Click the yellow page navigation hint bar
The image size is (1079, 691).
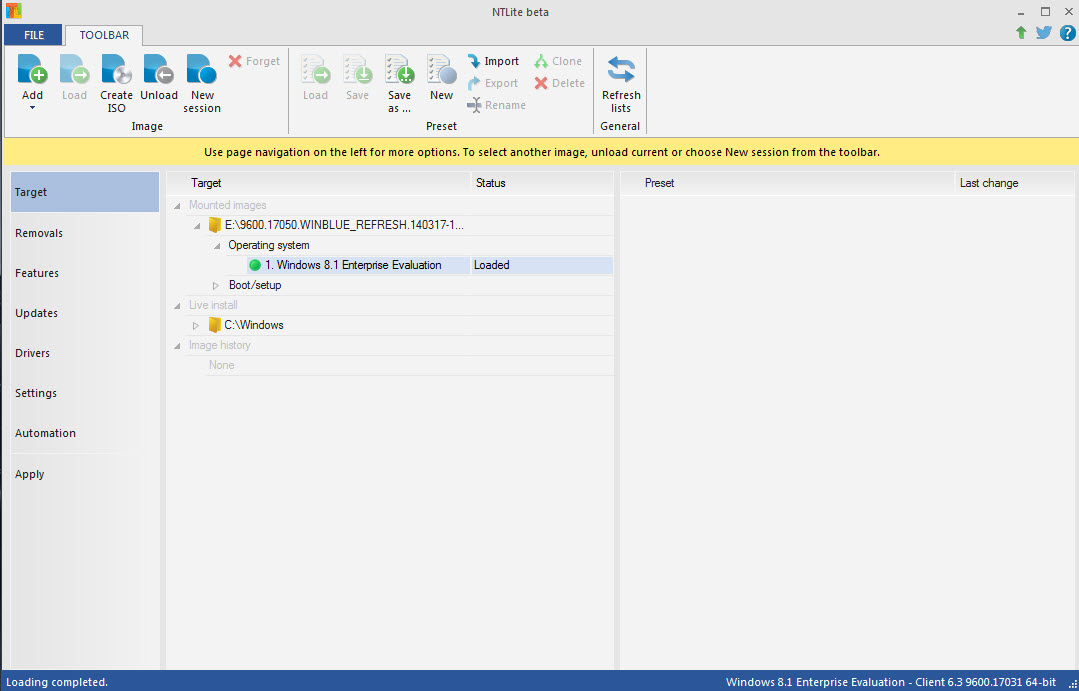(x=541, y=152)
